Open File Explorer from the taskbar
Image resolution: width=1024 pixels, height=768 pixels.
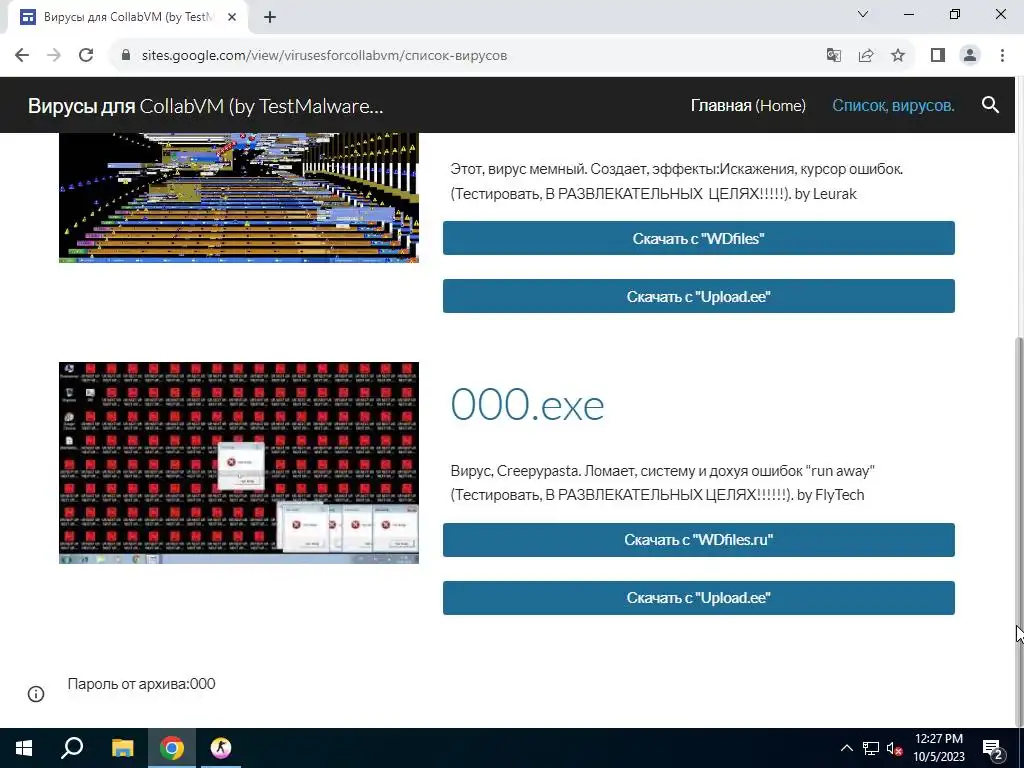coord(122,748)
